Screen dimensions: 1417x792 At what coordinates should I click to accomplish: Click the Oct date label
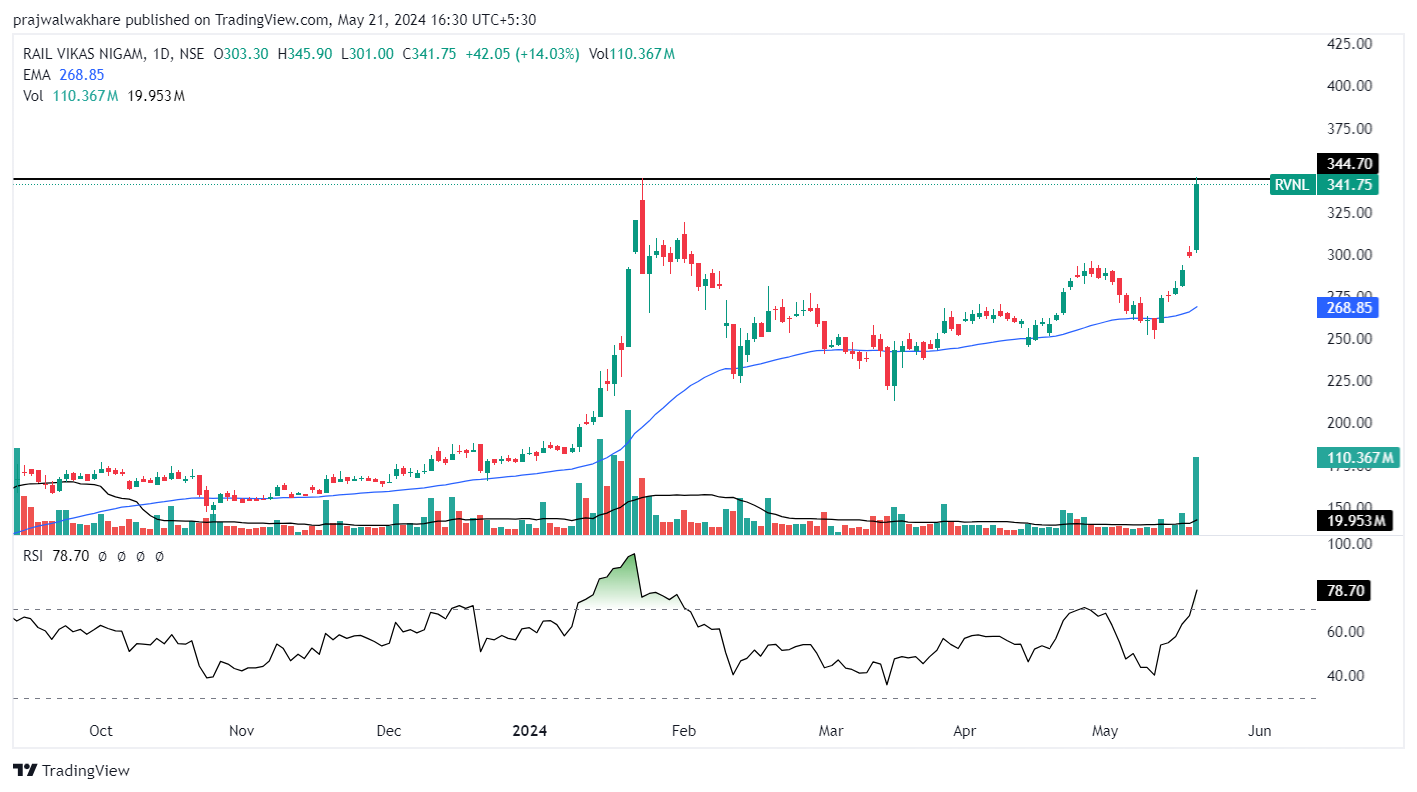click(x=101, y=731)
